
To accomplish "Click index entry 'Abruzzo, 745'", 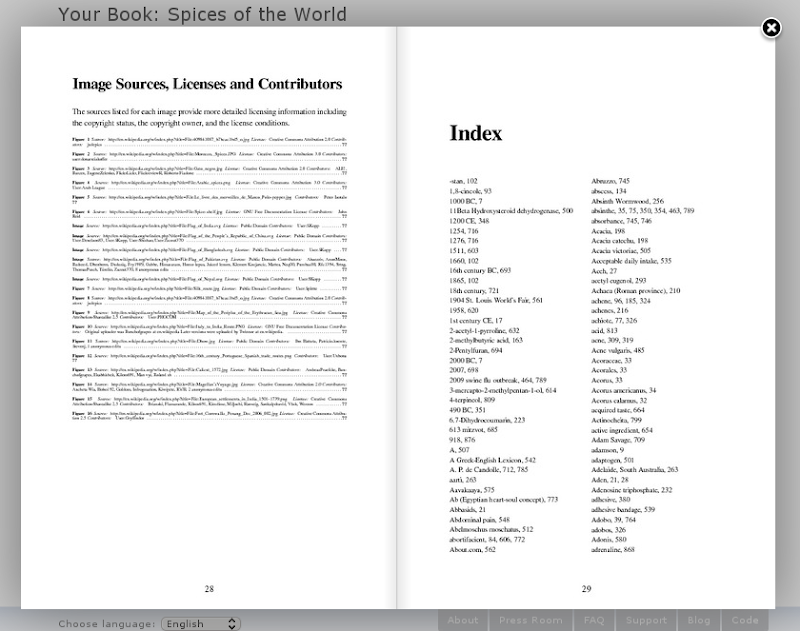I will pyautogui.click(x=610, y=181).
